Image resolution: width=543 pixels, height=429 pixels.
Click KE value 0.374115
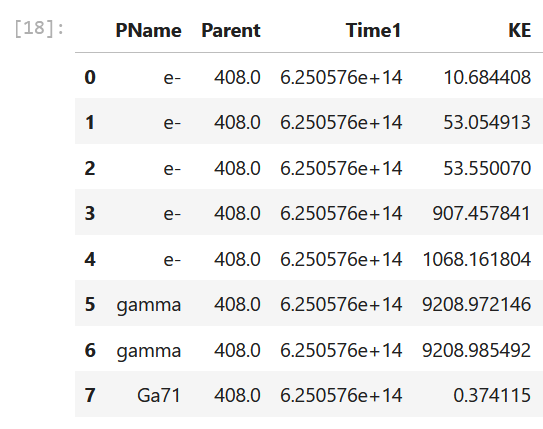pyautogui.click(x=492, y=395)
